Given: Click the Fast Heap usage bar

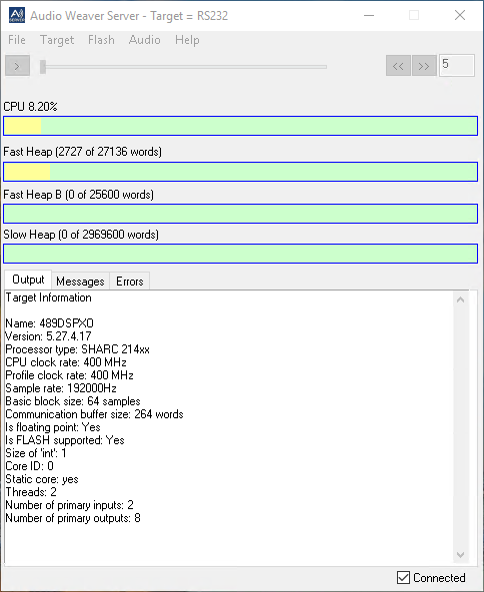Looking at the screenshot, I should (x=240, y=172).
